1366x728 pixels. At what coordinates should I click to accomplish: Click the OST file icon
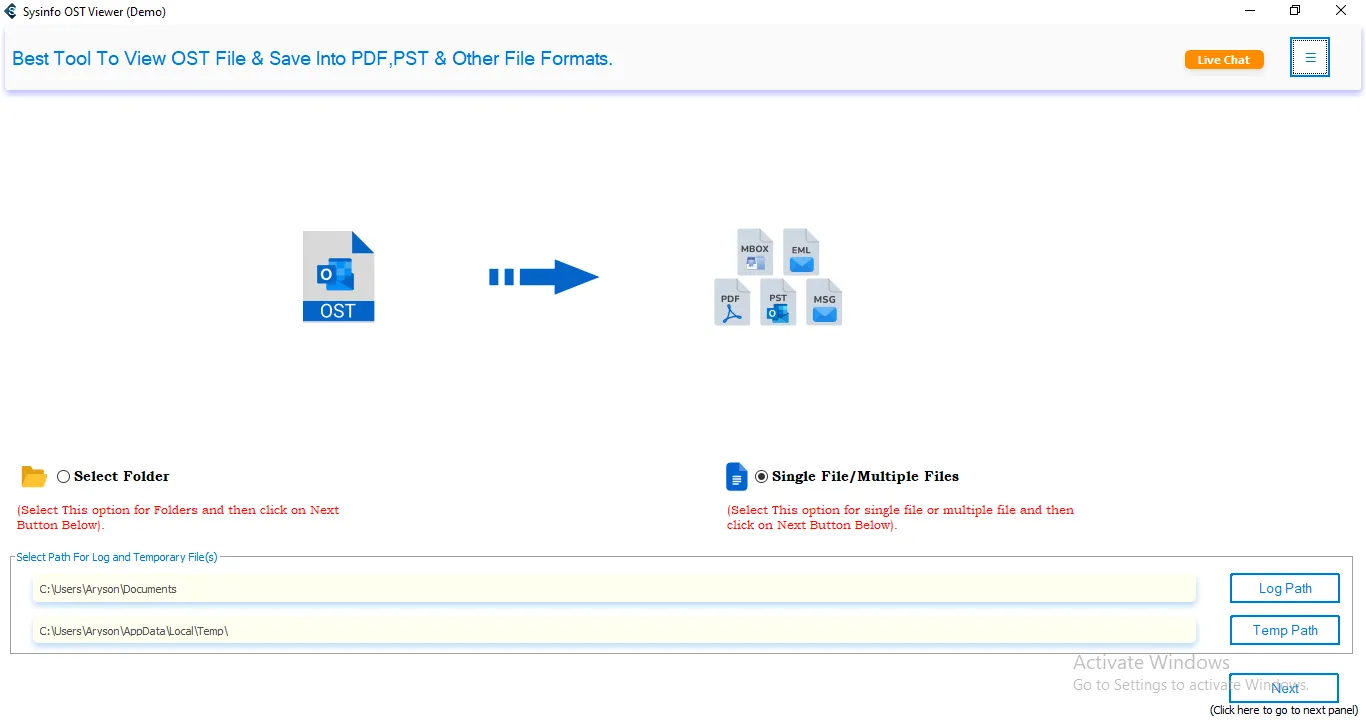pos(338,277)
